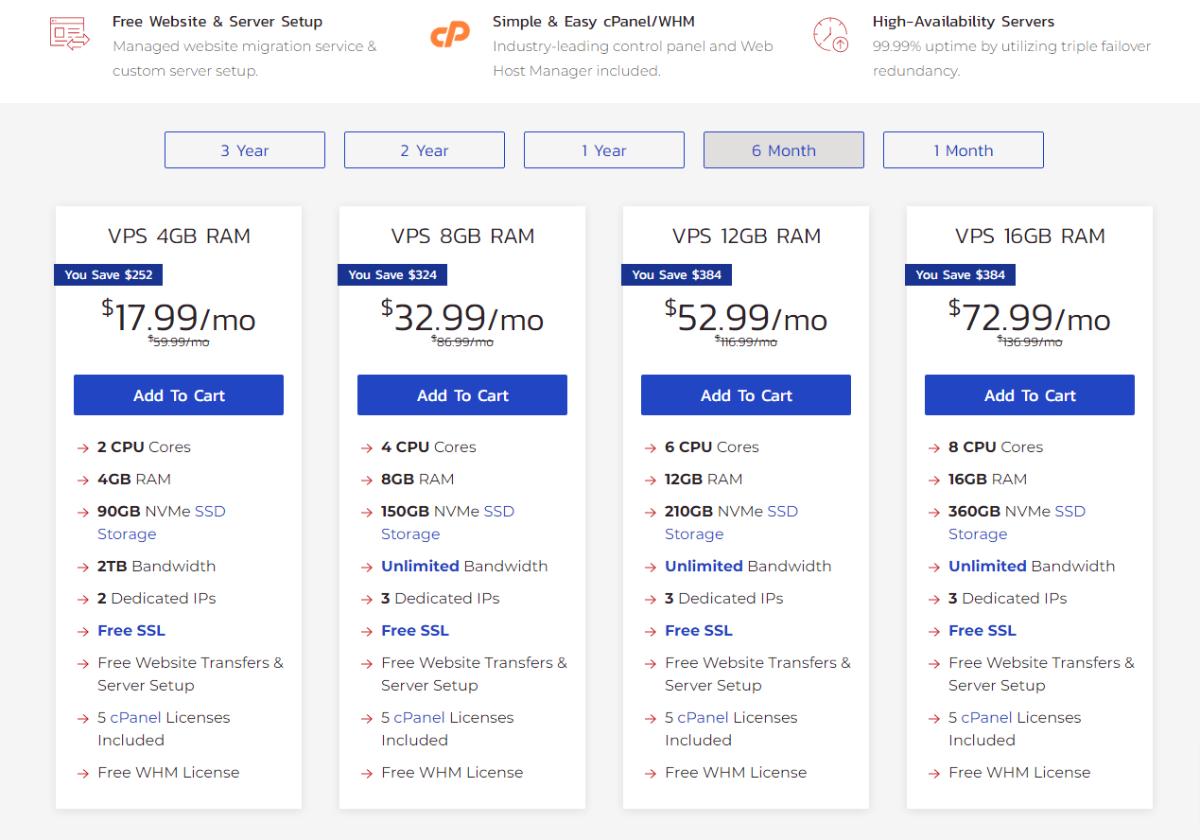Click the High-Availability Servers clock icon

(x=830, y=34)
